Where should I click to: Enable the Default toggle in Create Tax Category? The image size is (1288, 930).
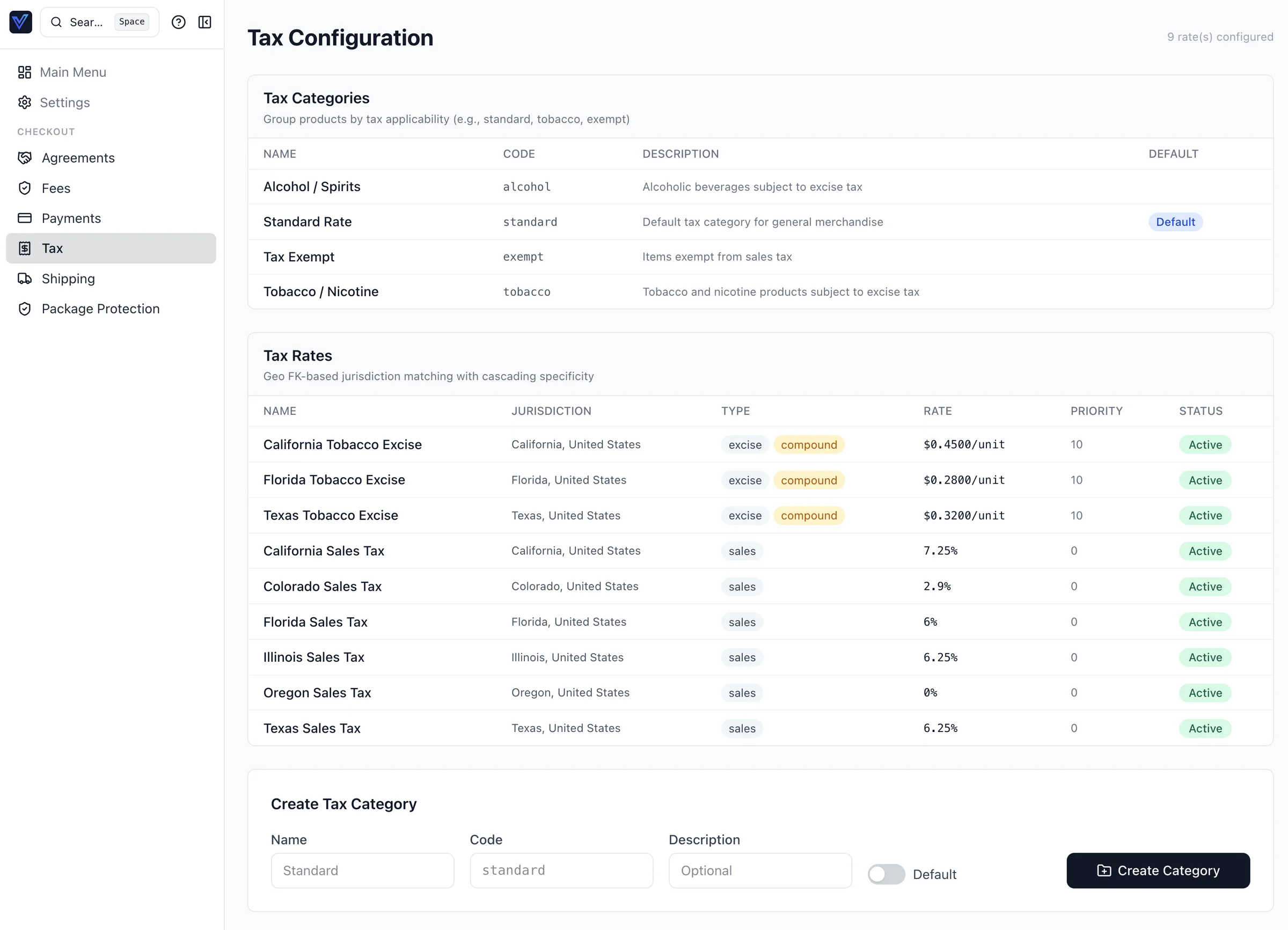[886, 874]
